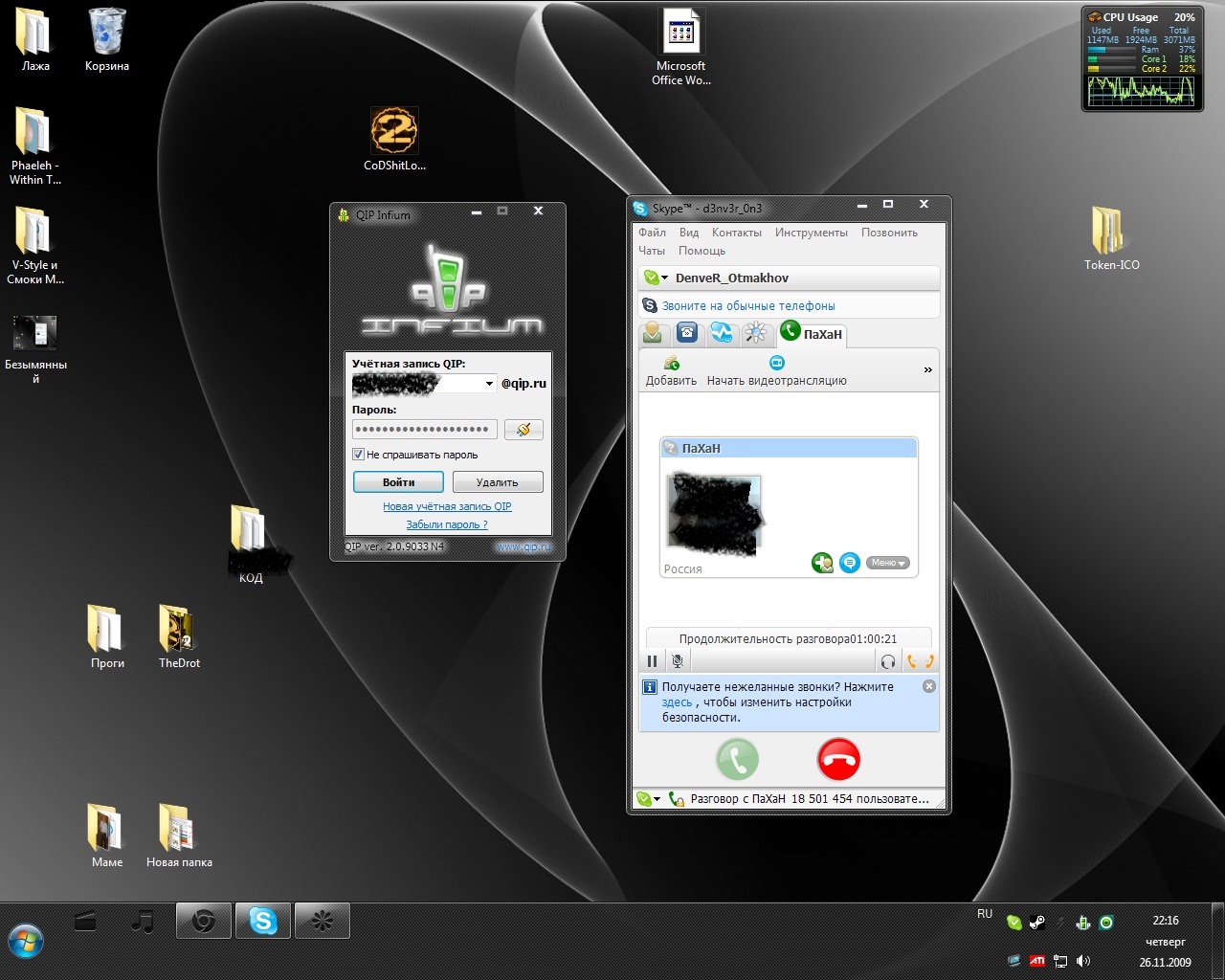
Task: Open the Меню dropdown for ПаХаН
Action: pos(888,563)
